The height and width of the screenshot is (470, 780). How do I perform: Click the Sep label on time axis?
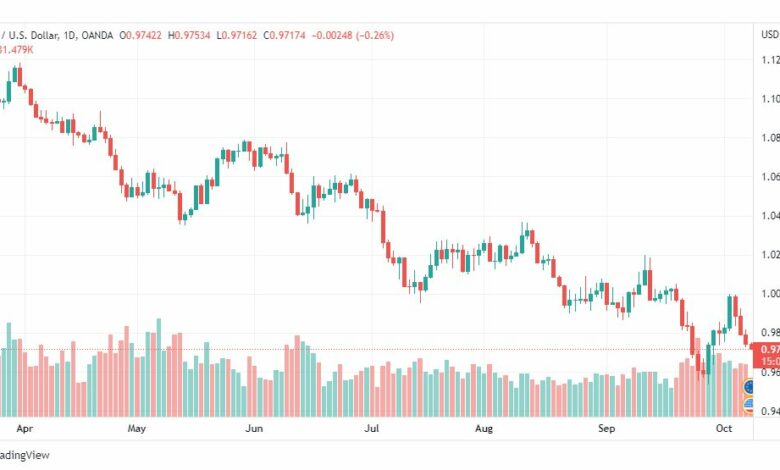(606, 428)
